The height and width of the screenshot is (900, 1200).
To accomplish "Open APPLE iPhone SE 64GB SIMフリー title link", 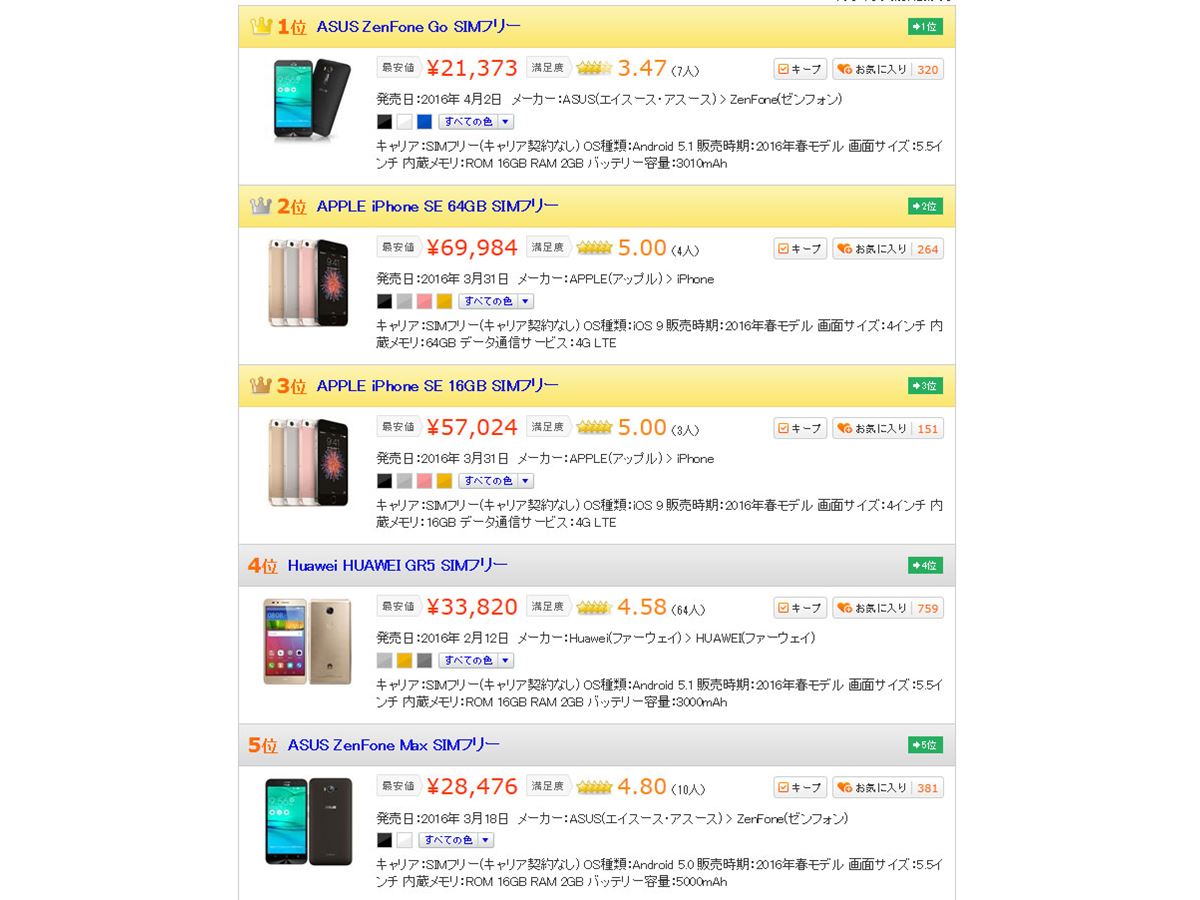I will 438,206.
